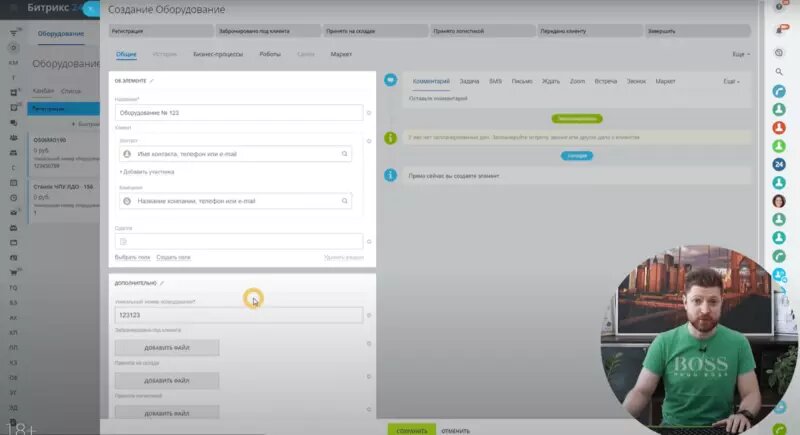Select the Забронировано под клиента stage
This screenshot has width=800, height=435.
tap(268, 31)
